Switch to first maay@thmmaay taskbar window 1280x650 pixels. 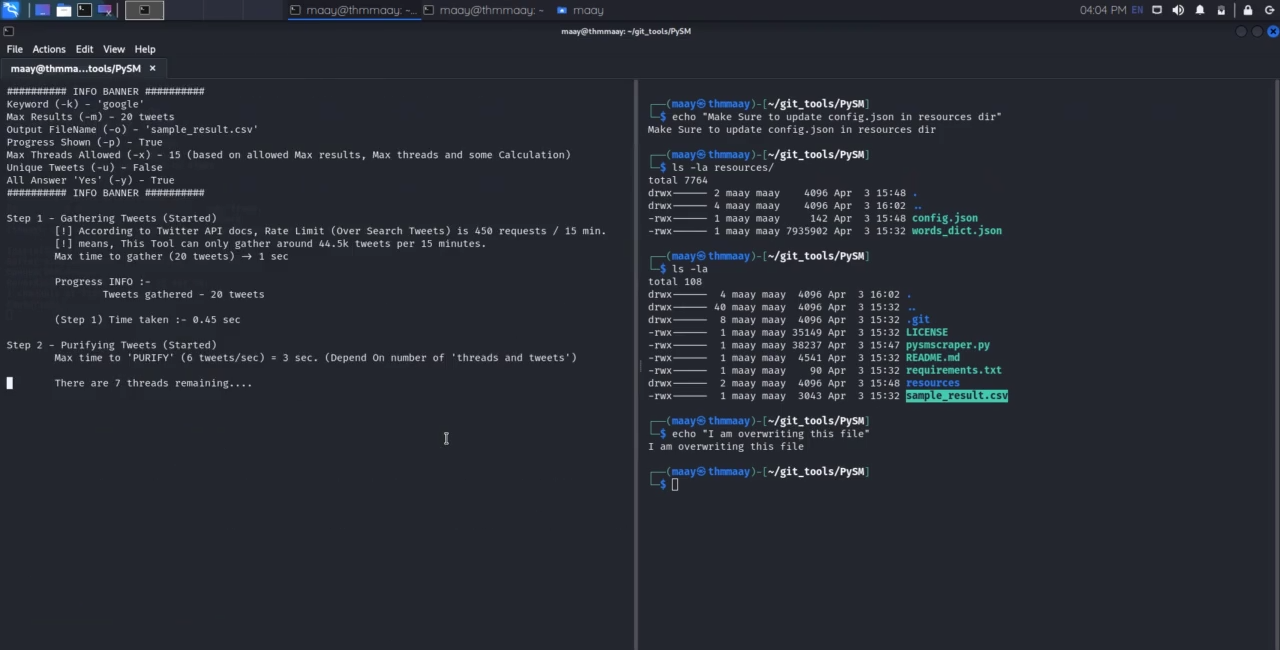[352, 10]
